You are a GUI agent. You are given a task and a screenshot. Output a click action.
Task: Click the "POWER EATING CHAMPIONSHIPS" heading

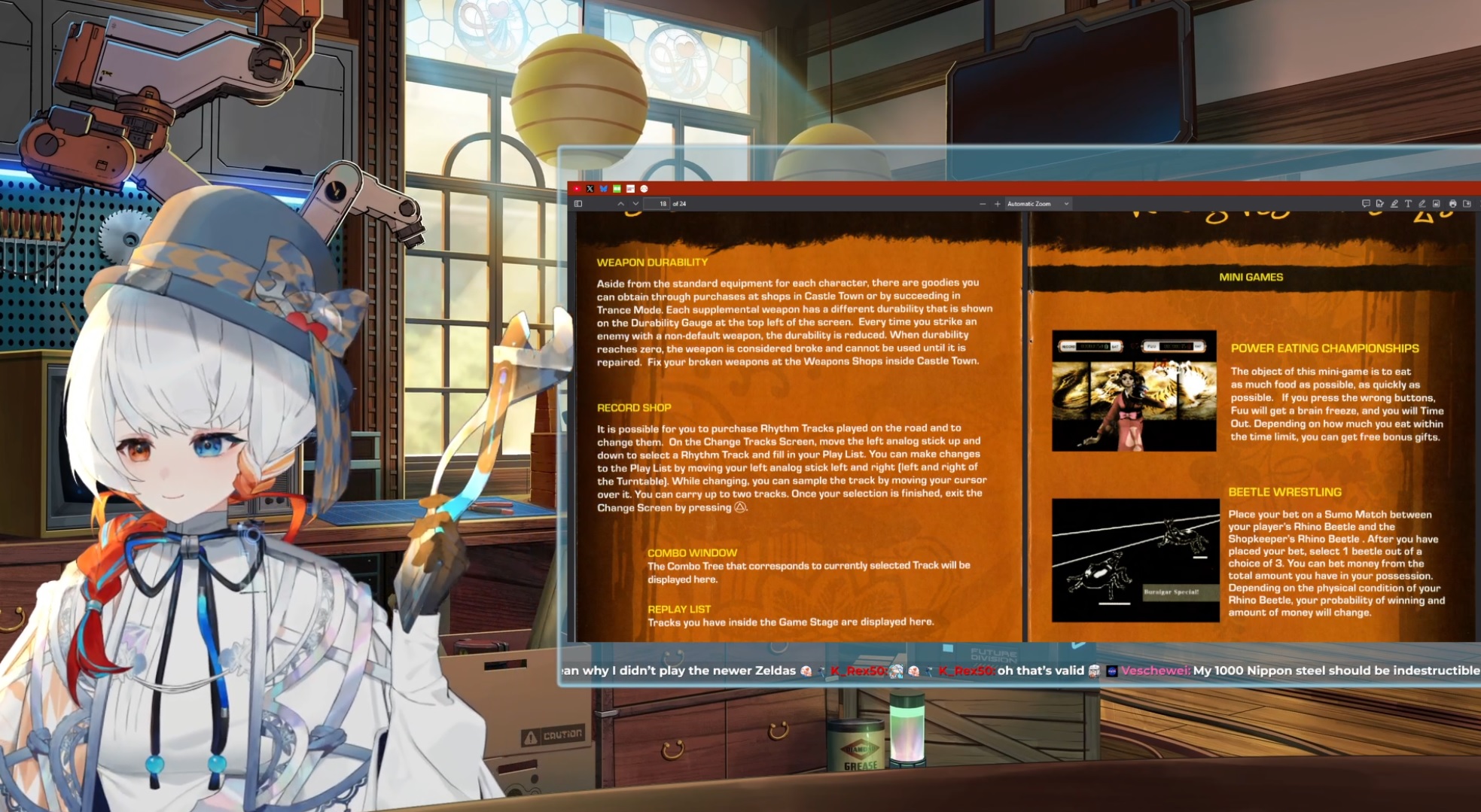click(x=1324, y=348)
